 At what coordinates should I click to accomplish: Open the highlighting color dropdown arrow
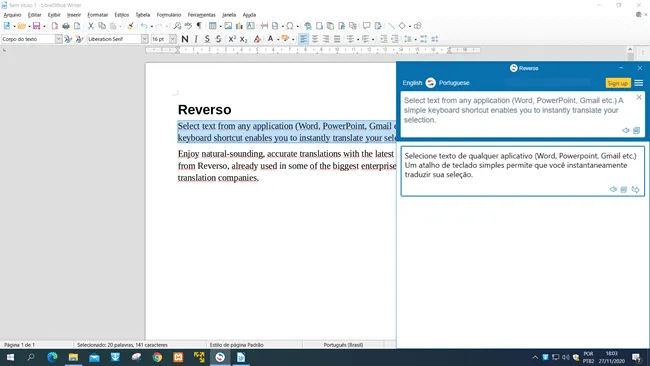pos(293,39)
